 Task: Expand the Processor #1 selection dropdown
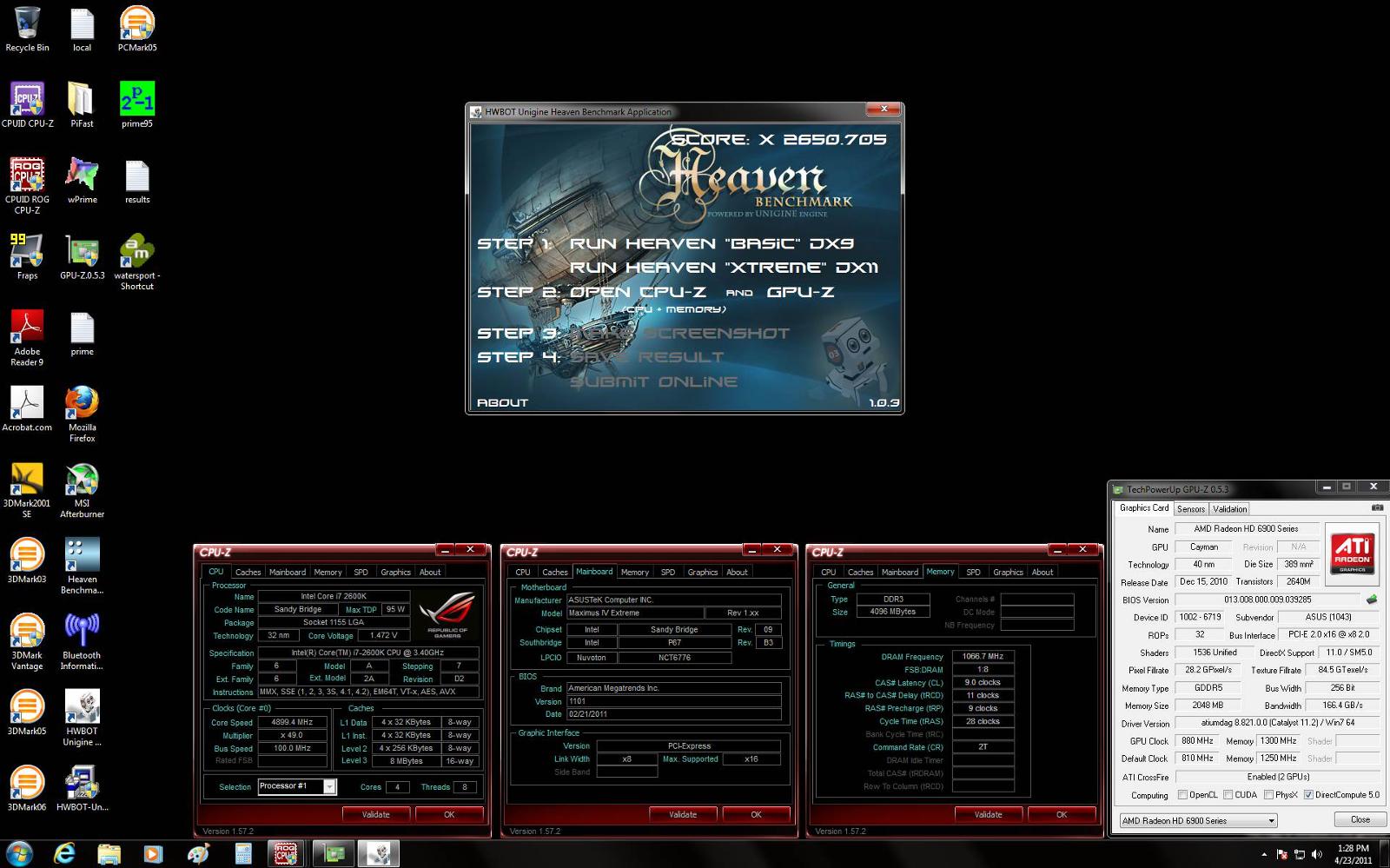click(x=329, y=786)
